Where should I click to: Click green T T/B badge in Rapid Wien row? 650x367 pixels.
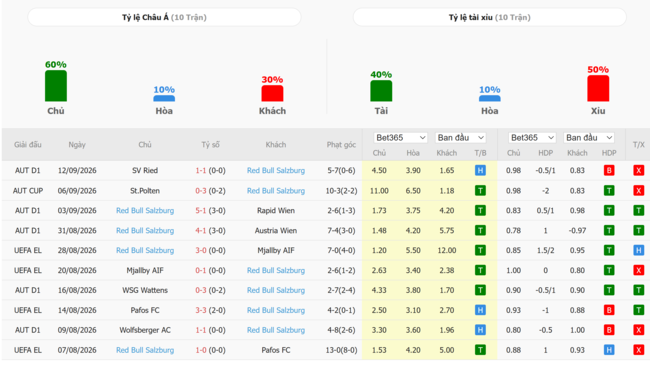[x=480, y=211]
